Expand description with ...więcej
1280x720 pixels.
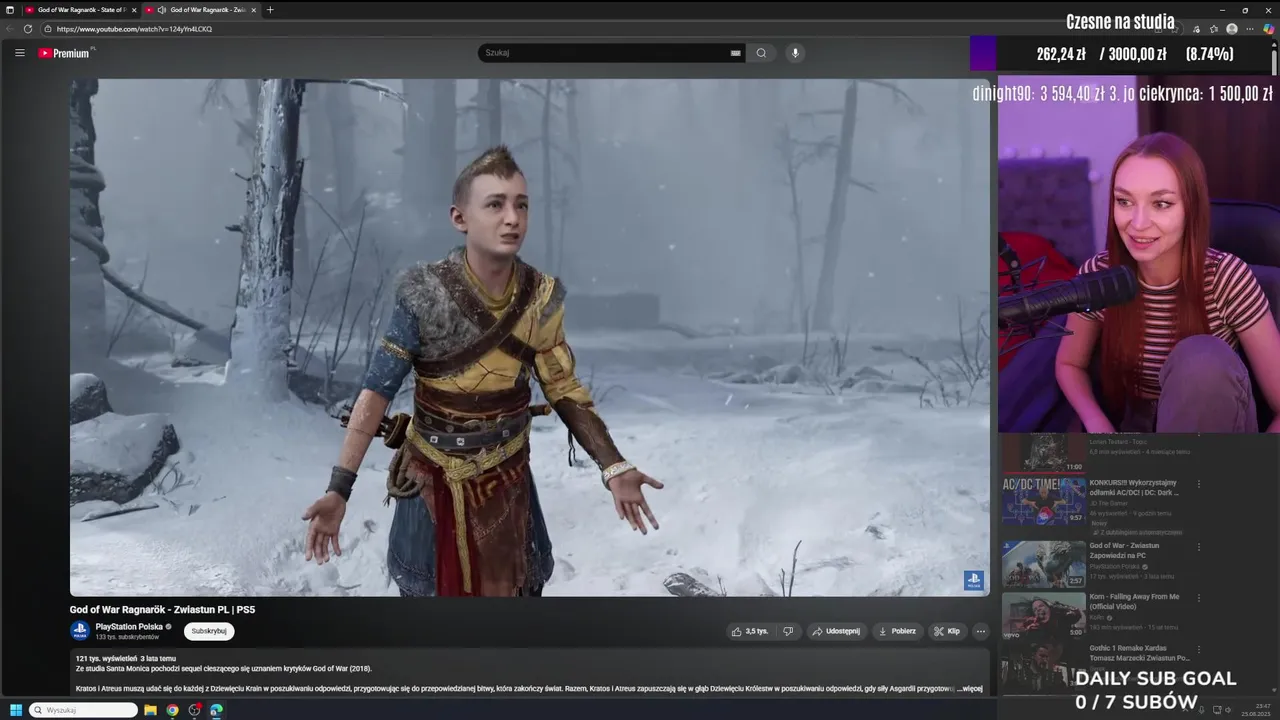pos(970,688)
